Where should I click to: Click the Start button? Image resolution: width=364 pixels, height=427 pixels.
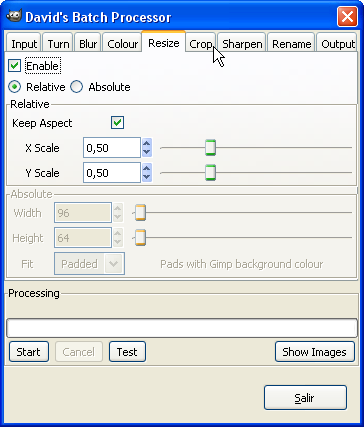click(29, 352)
